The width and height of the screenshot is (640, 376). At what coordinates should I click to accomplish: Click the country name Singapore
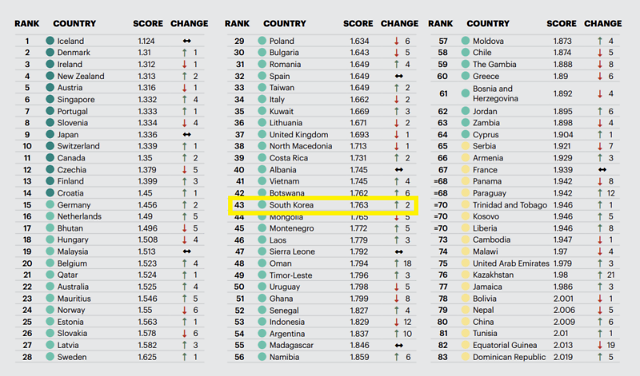click(x=76, y=99)
